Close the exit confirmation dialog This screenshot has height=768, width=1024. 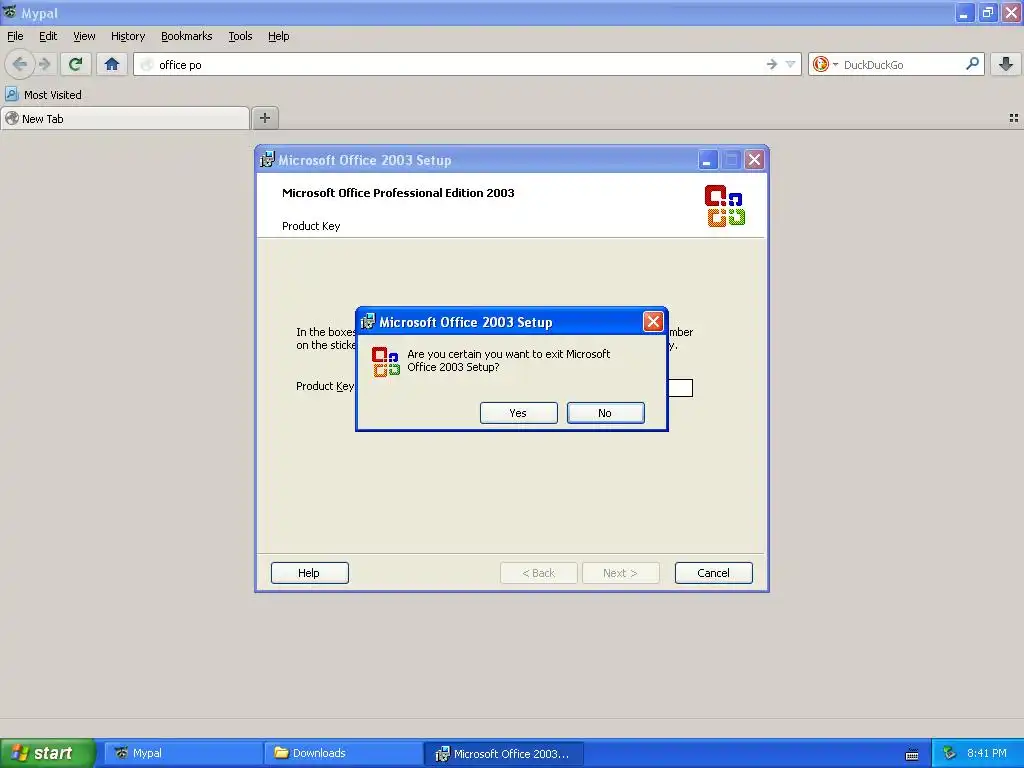[653, 321]
